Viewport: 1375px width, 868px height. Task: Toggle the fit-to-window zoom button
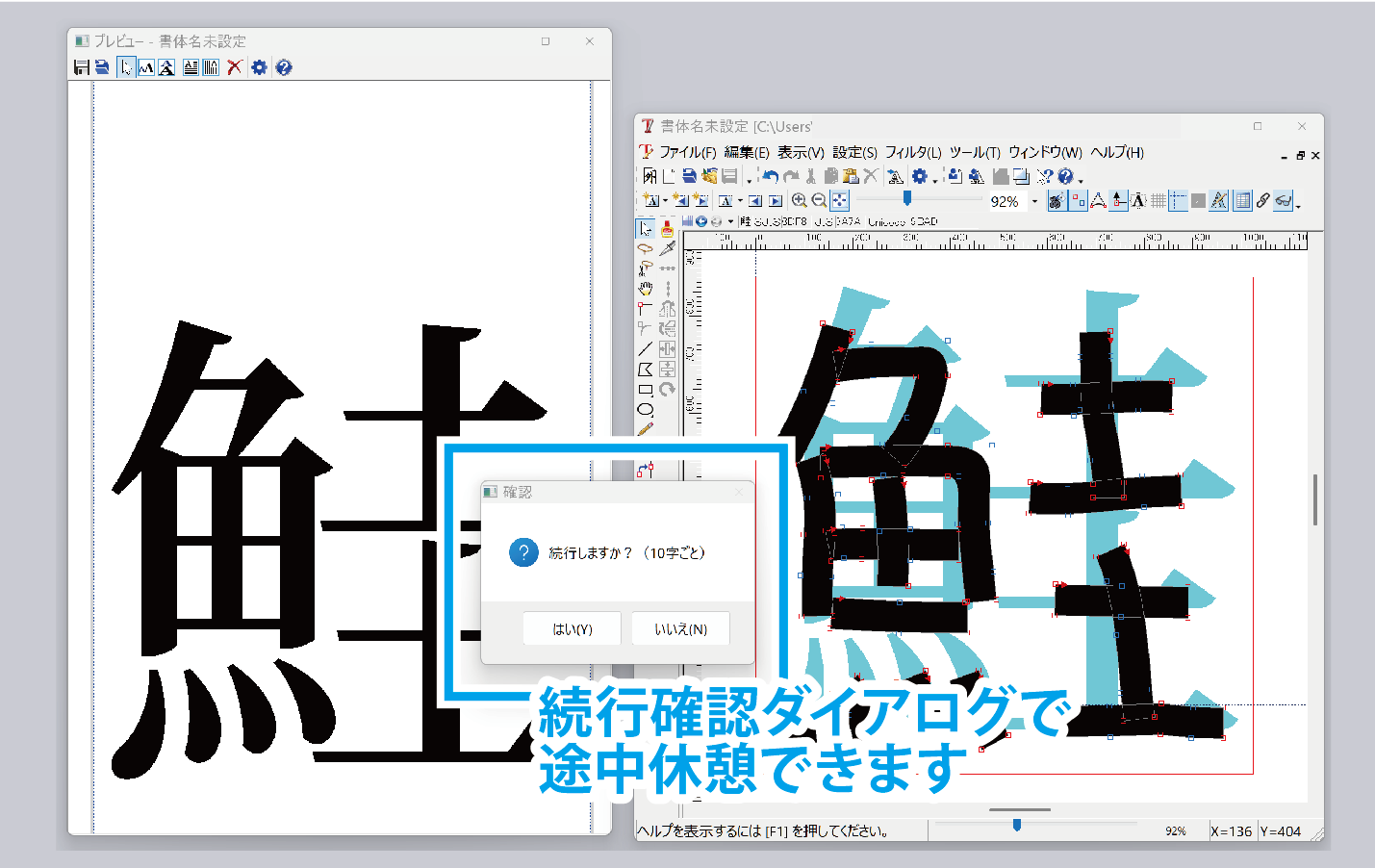tap(840, 200)
